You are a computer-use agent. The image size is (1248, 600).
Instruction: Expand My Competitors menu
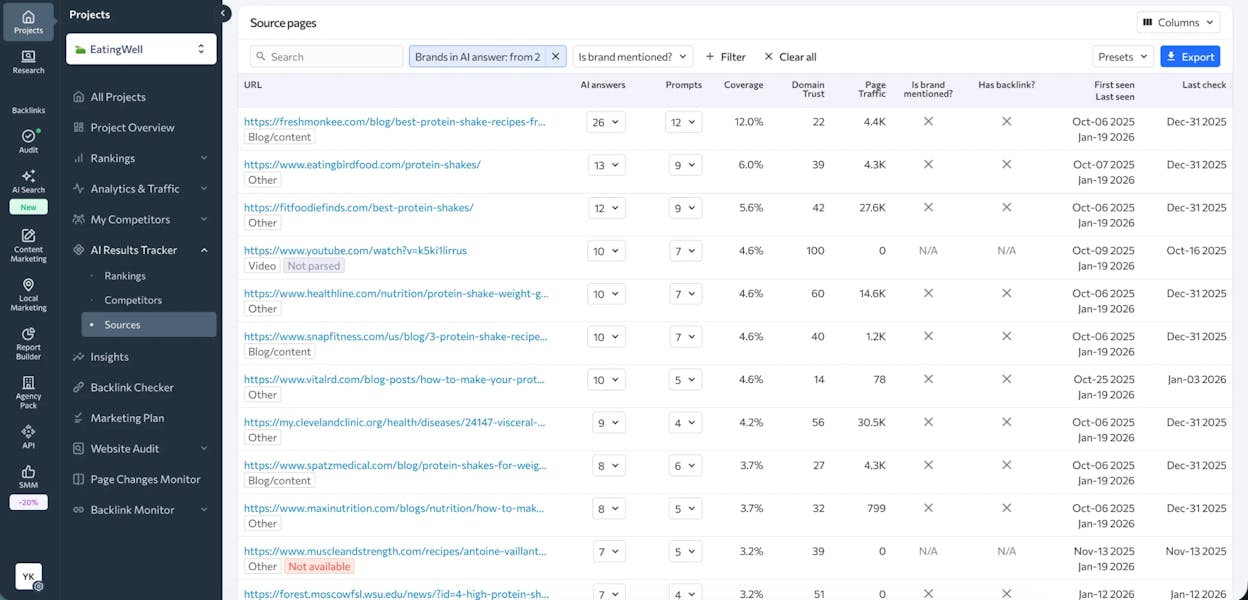141,219
